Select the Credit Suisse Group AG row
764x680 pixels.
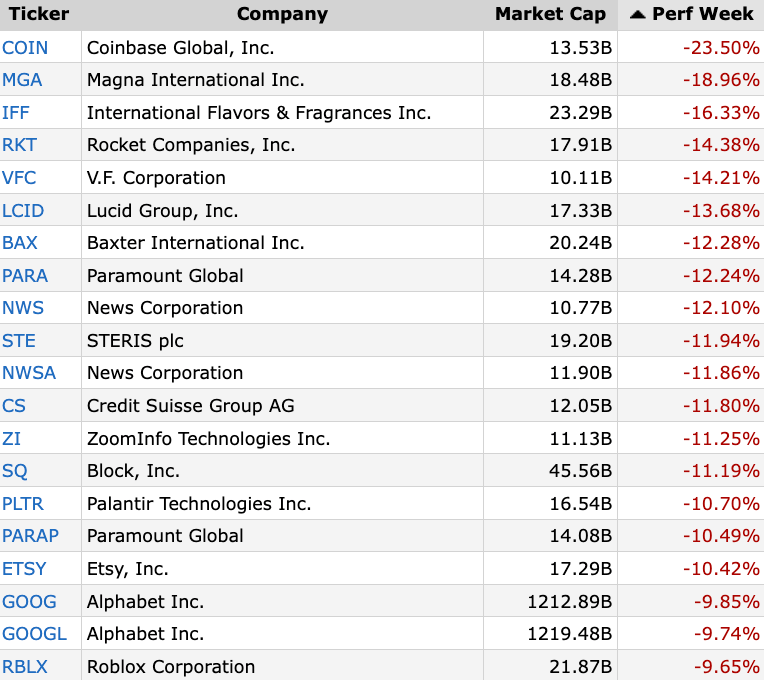[x=190, y=406]
